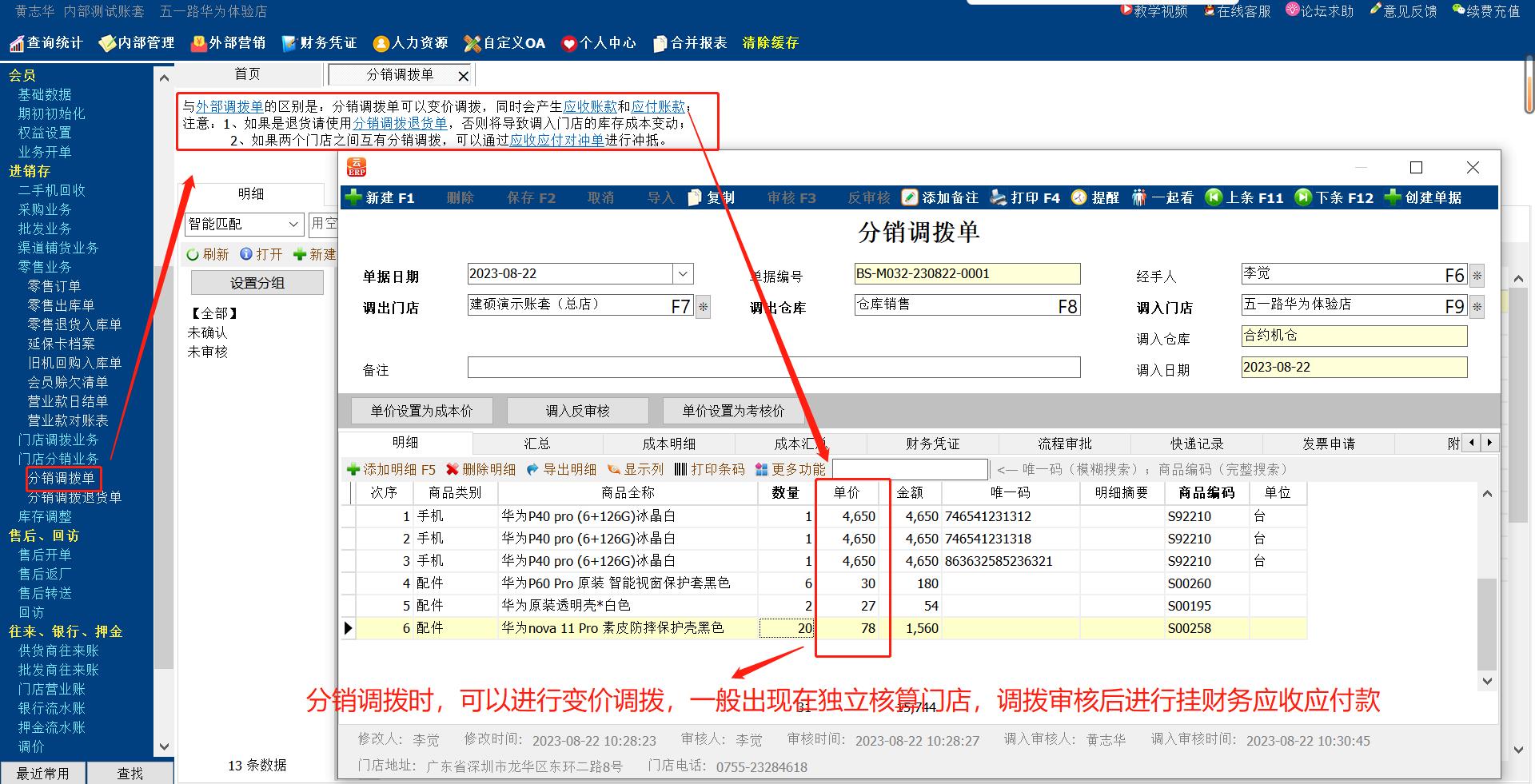
Task: Click the 单价设置为考核价 button
Action: tap(734, 411)
